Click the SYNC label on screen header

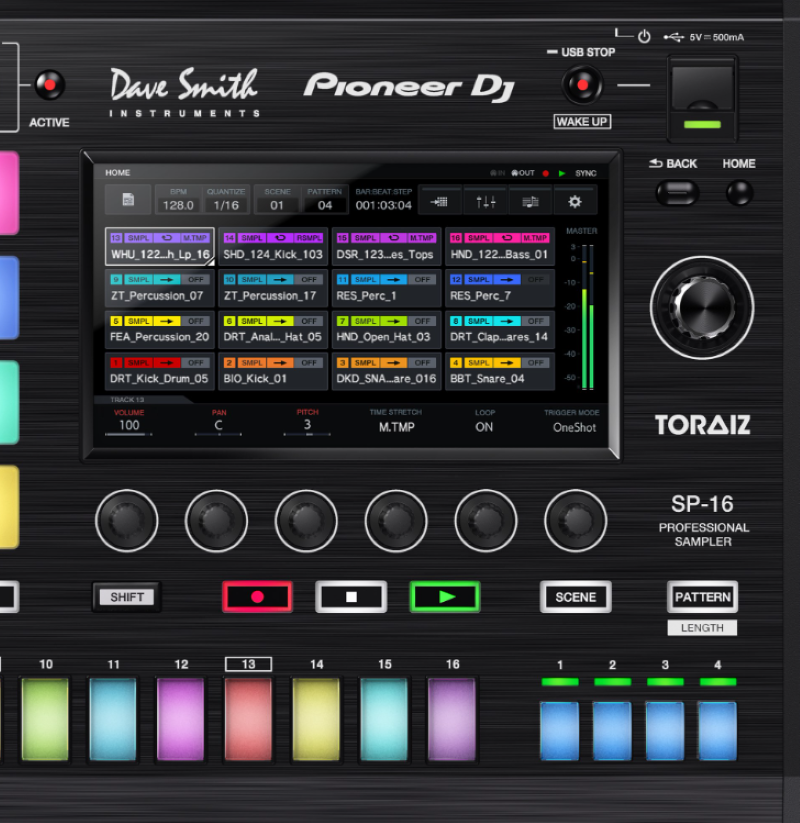[x=585, y=173]
